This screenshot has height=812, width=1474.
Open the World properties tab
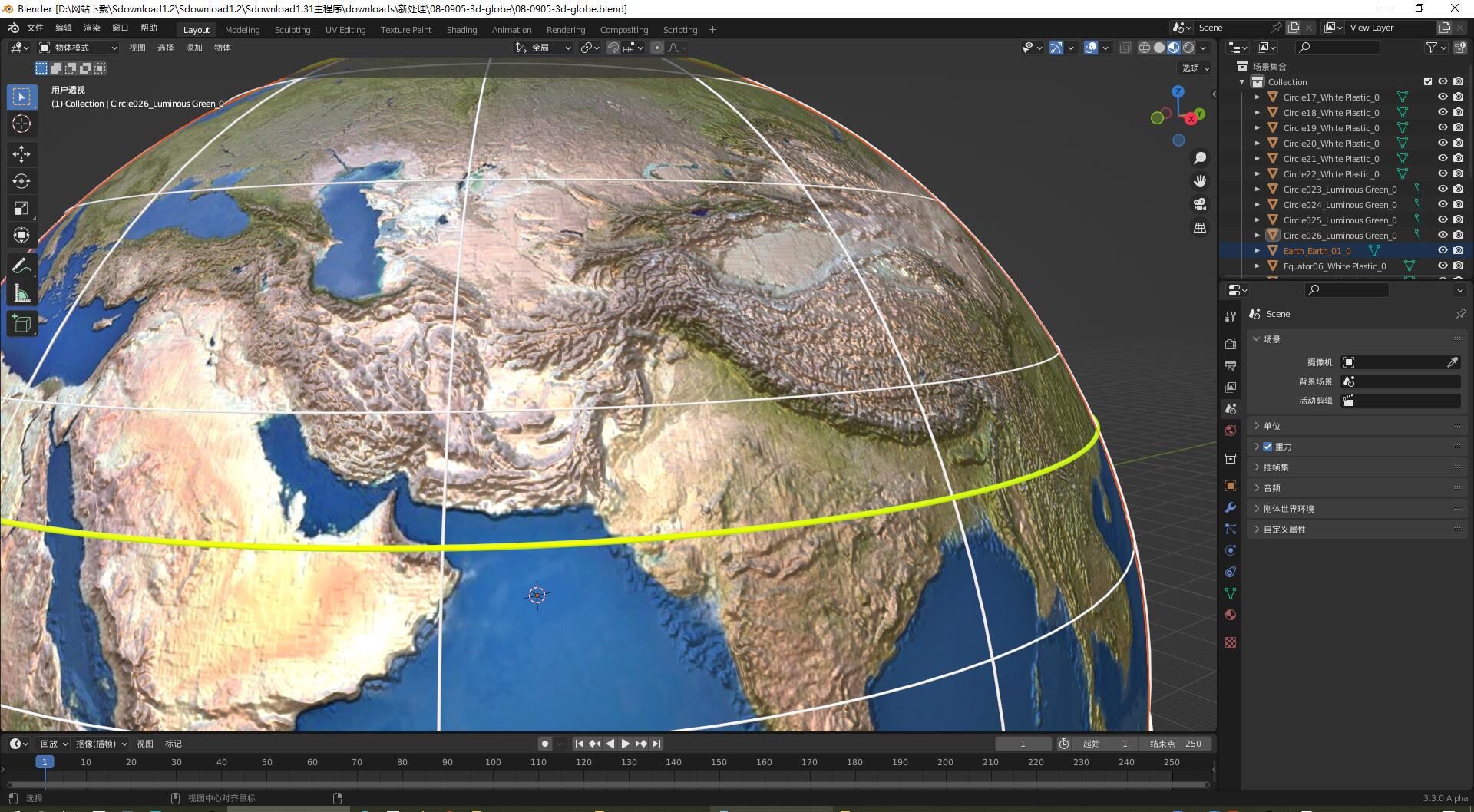pyautogui.click(x=1231, y=431)
